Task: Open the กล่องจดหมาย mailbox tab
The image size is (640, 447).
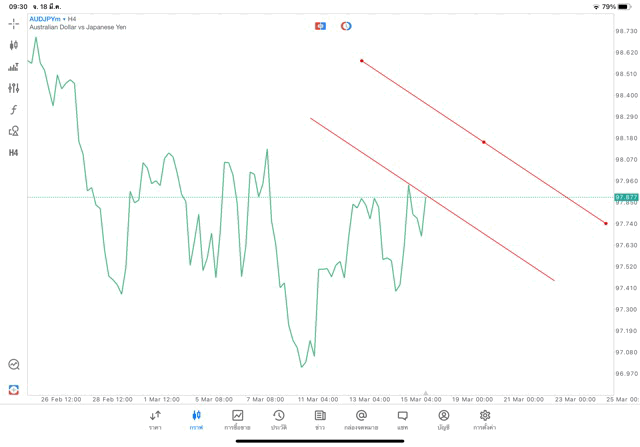Action: pyautogui.click(x=361, y=420)
